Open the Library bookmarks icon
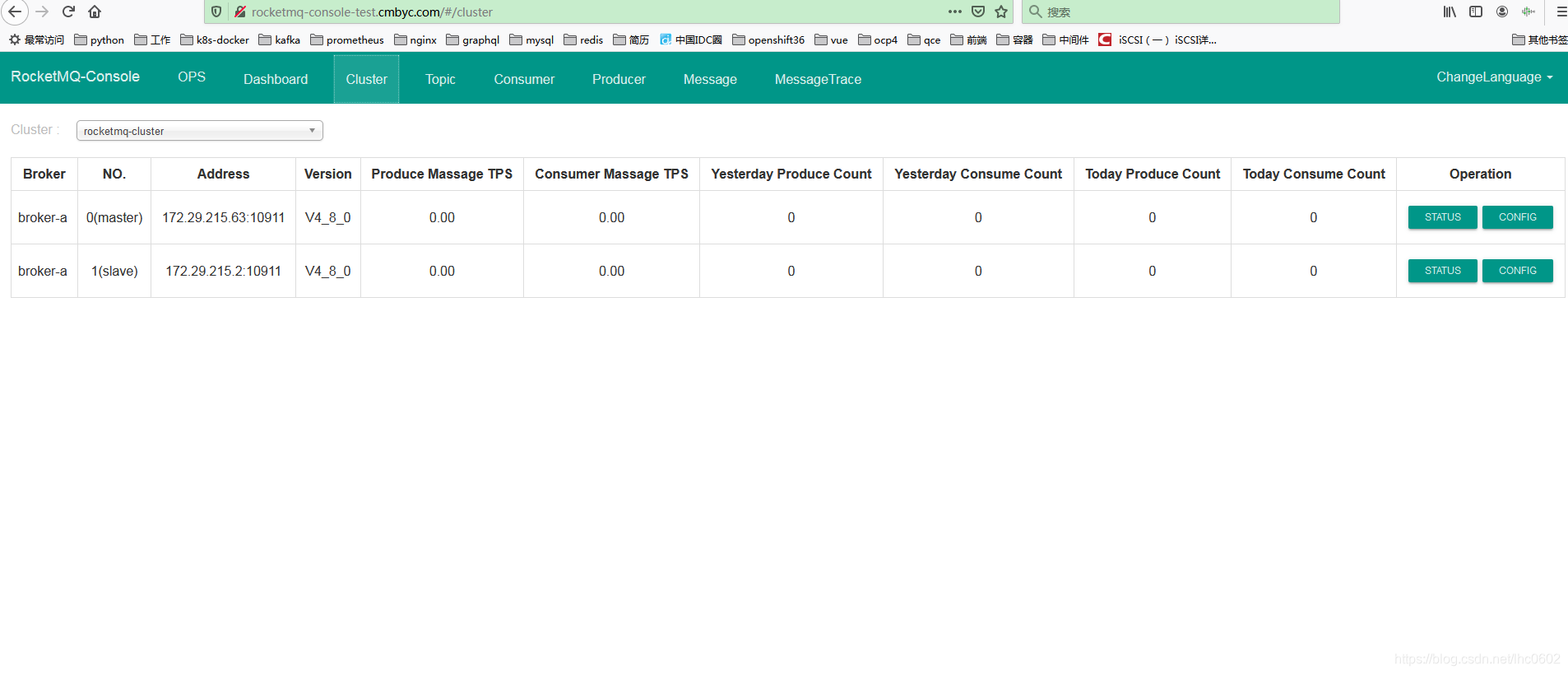This screenshot has height=674, width=1568. pos(1450,12)
